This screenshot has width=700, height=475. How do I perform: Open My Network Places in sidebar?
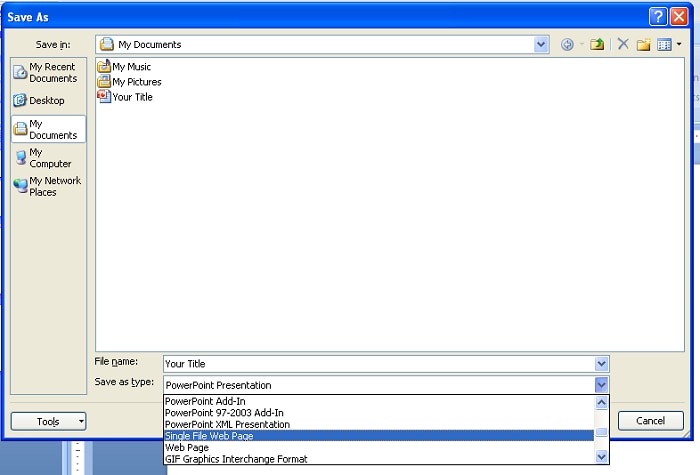48,186
